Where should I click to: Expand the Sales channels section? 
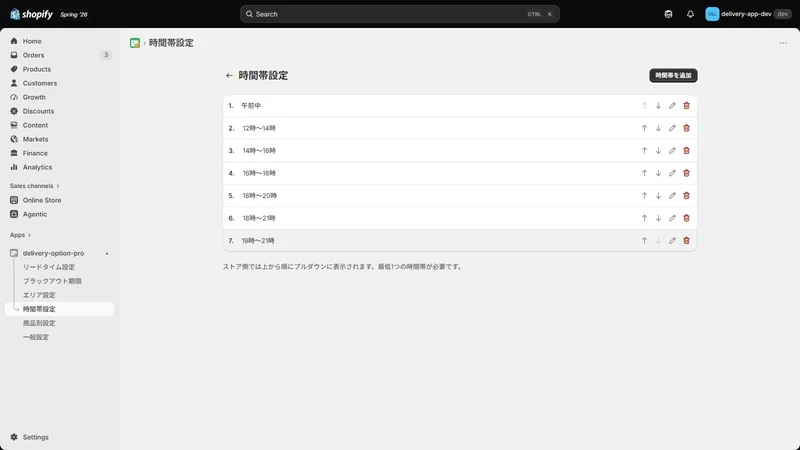[34, 186]
